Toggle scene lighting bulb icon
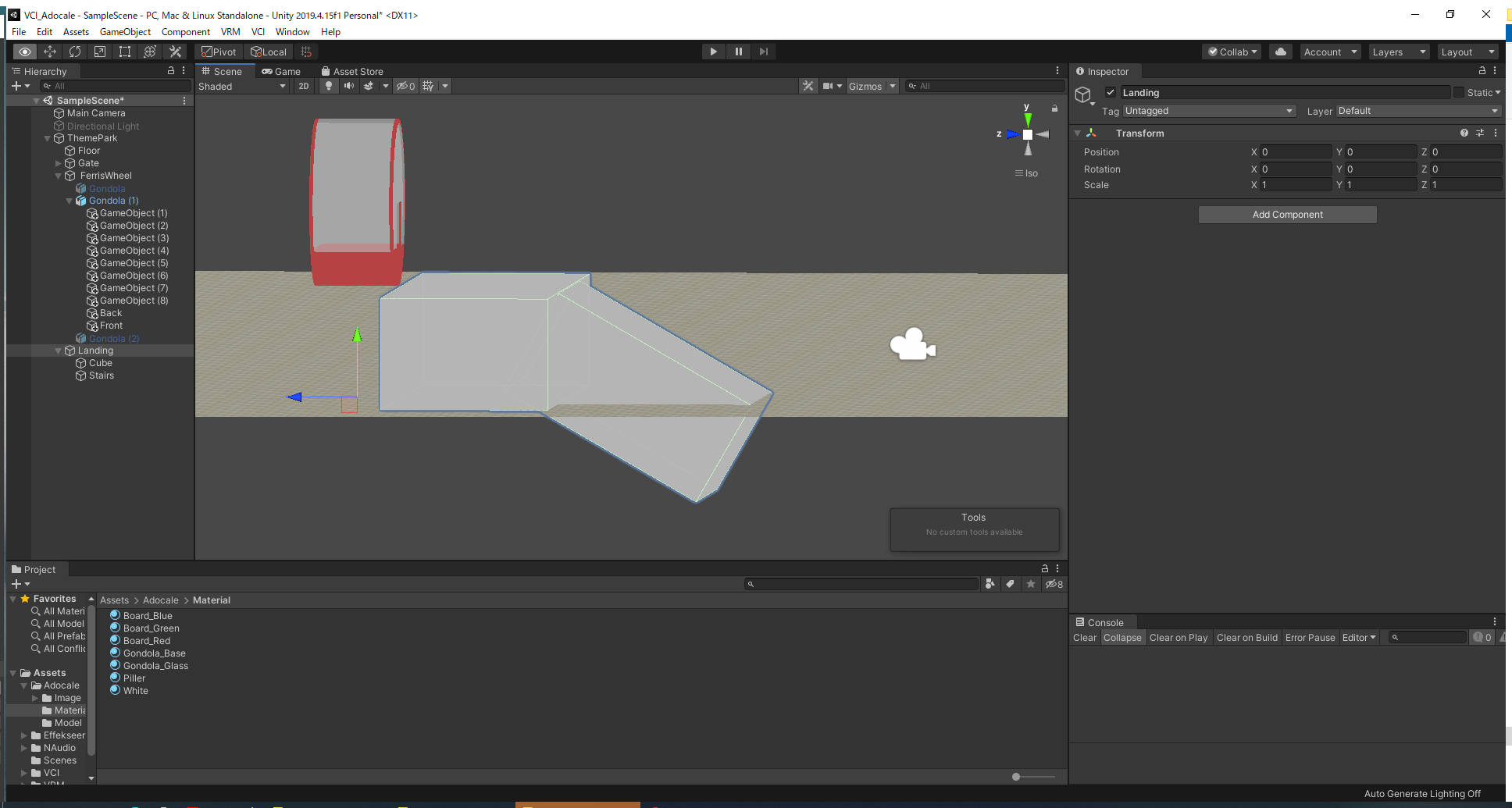 (x=329, y=86)
